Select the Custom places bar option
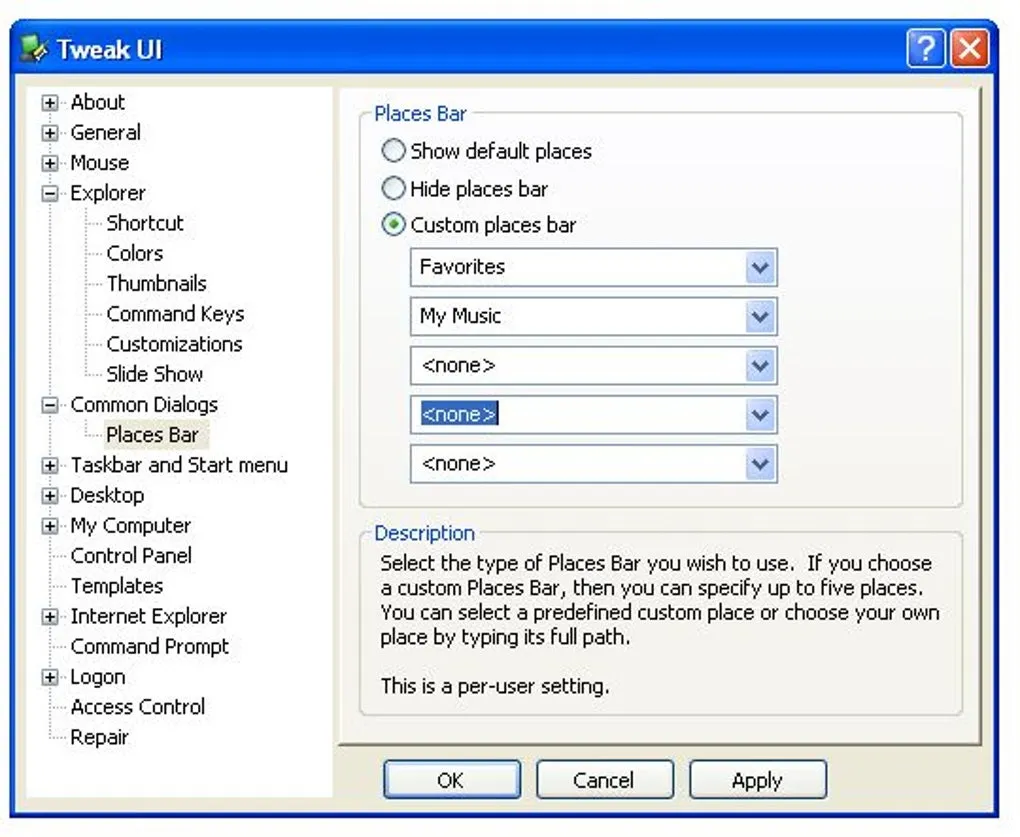 pos(393,224)
